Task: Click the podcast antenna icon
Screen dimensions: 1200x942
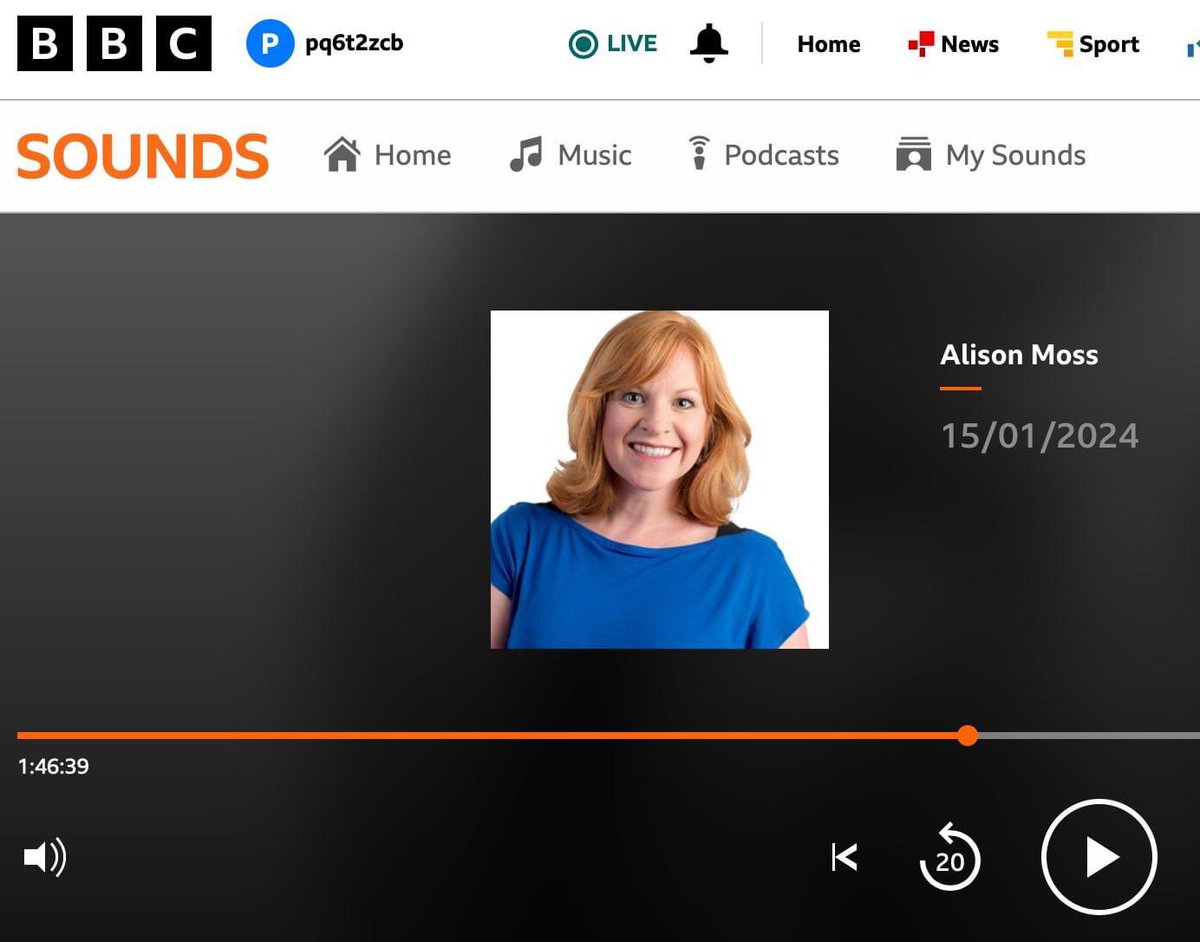Action: 699,155
